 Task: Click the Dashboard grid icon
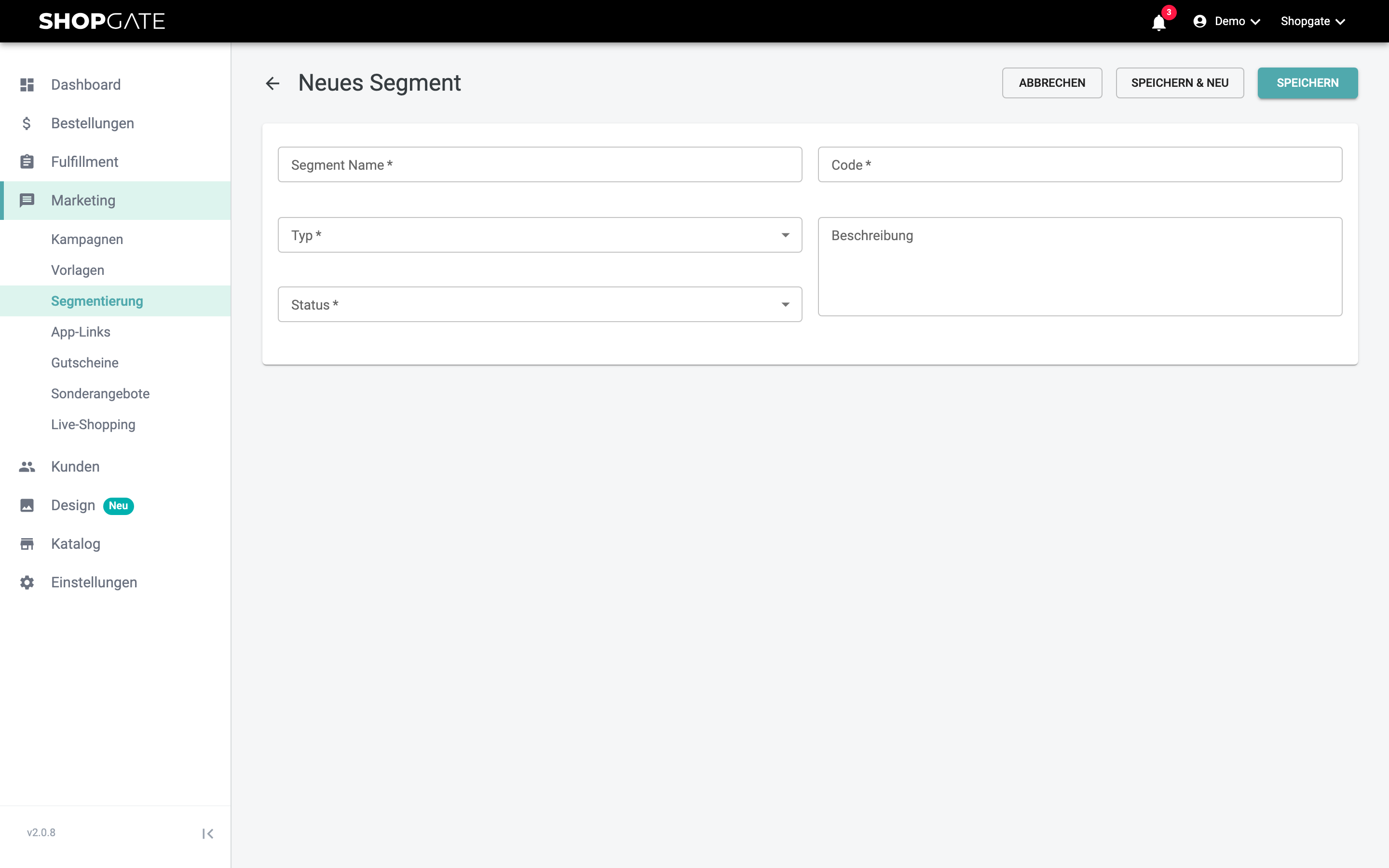27,85
